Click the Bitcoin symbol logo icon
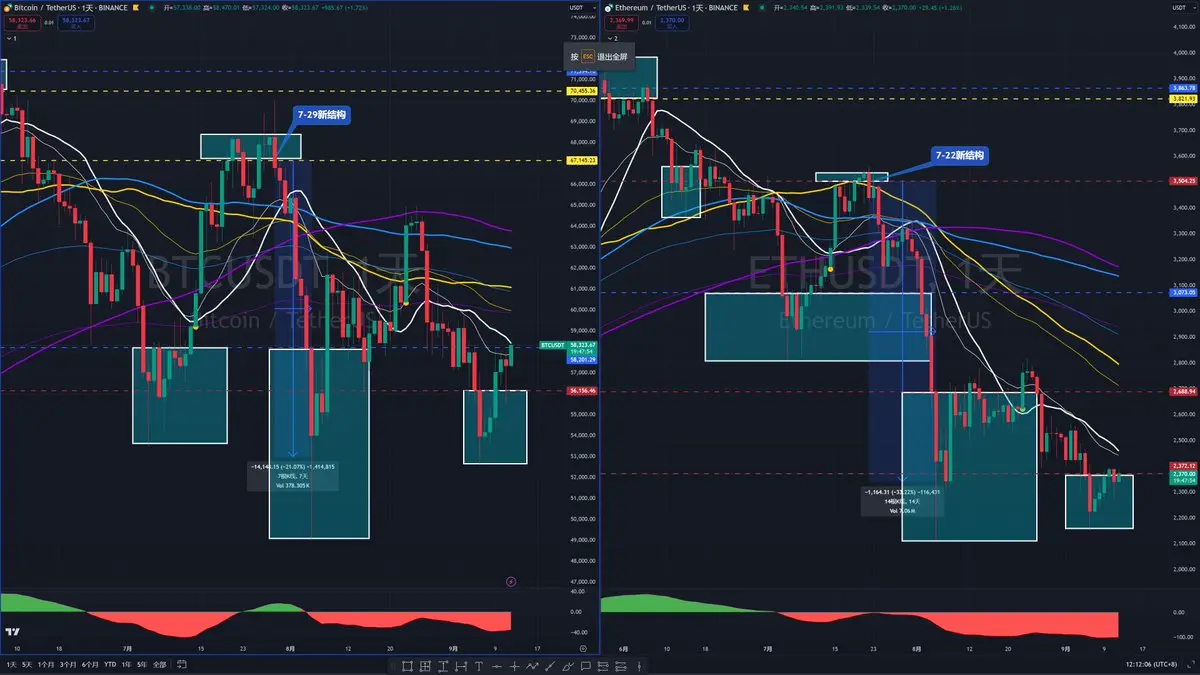Screen dimensions: 1200x675 tap(7, 8)
